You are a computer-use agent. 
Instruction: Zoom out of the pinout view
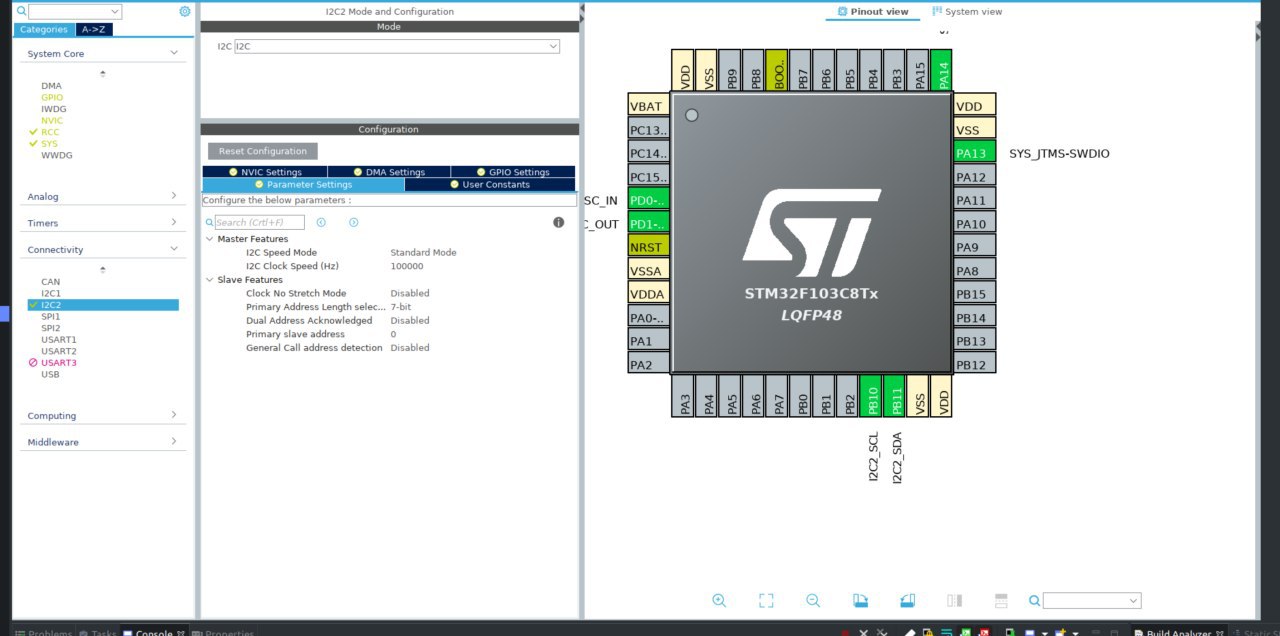pyautogui.click(x=813, y=600)
